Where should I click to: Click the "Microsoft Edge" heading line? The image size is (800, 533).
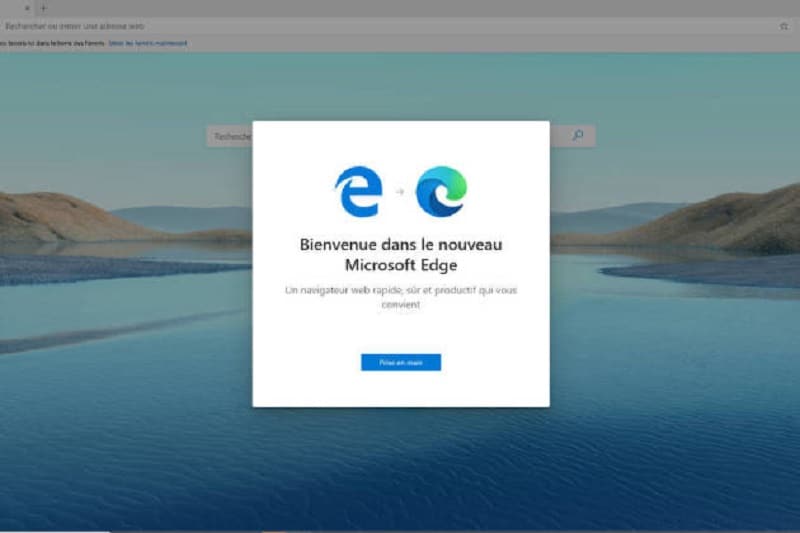click(400, 265)
